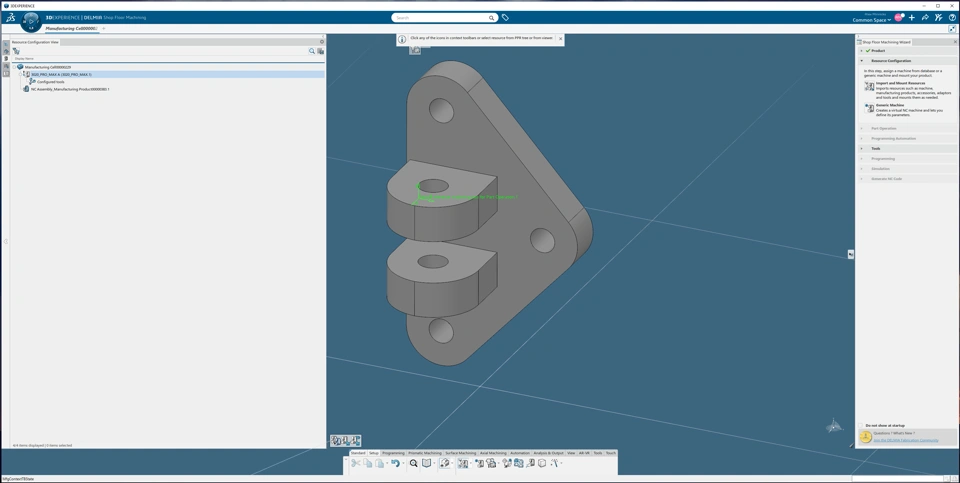Viewport: 960px width, 483px height.
Task: Switch to the Analysis & Output tab
Action: [x=548, y=453]
